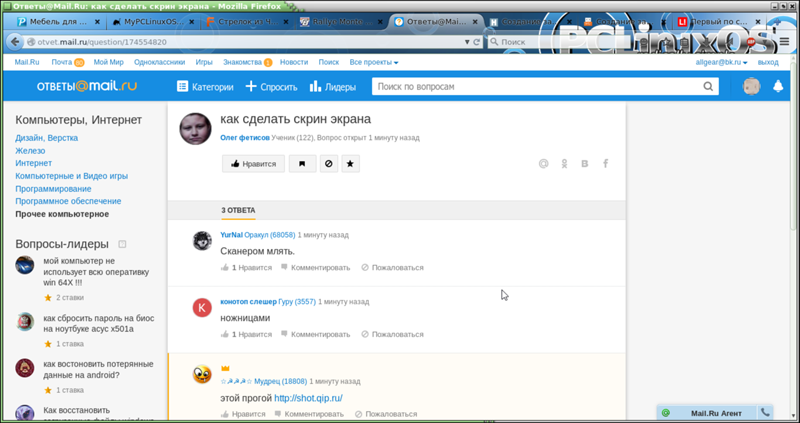The height and width of the screenshot is (423, 800).
Task: Share the question via VK icon
Action: coord(585,163)
